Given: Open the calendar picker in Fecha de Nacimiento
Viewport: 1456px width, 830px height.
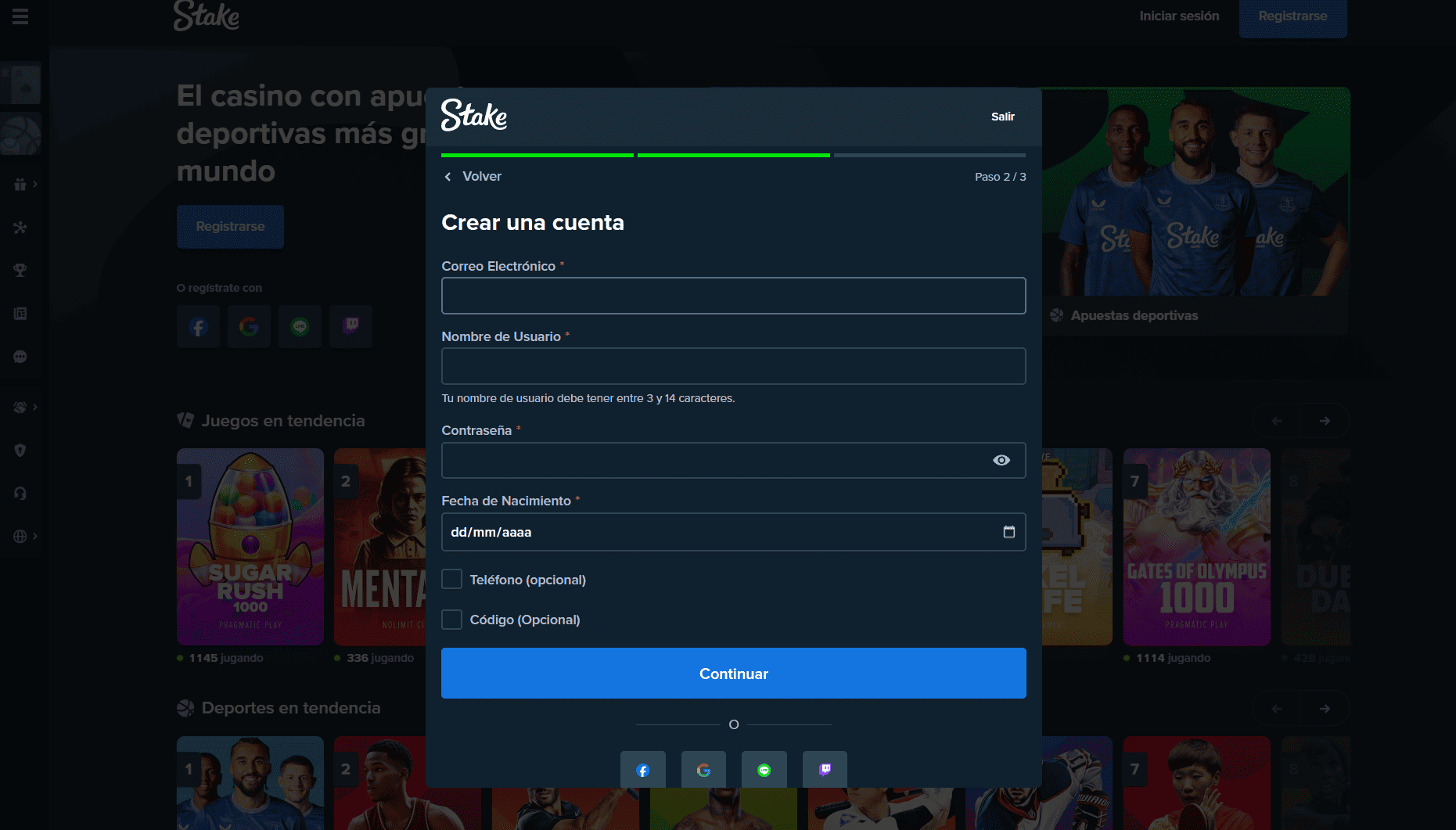Looking at the screenshot, I should (x=1009, y=532).
